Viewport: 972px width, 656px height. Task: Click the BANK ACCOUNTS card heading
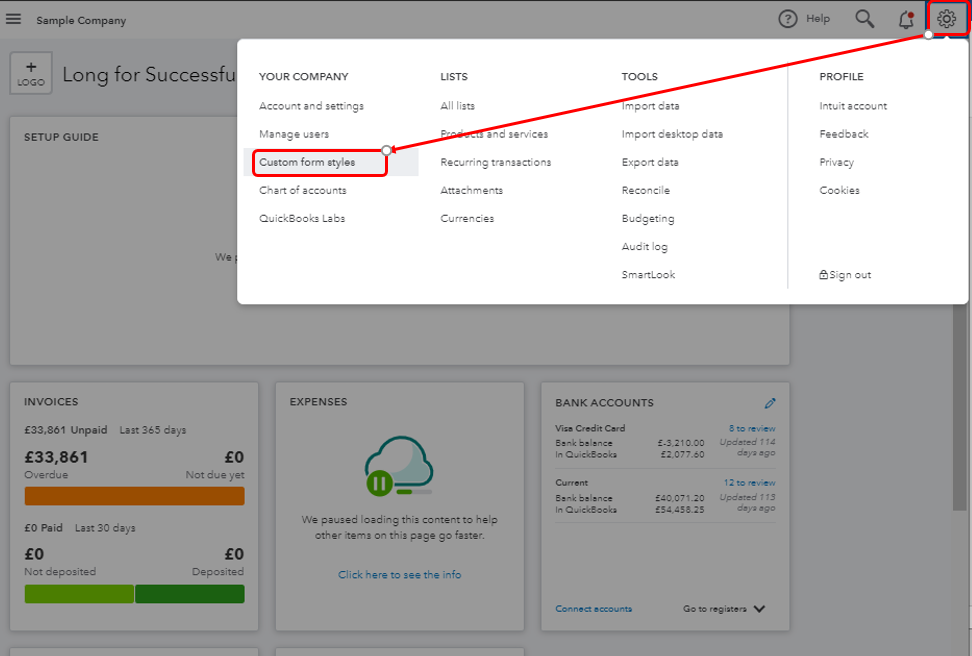coord(604,403)
